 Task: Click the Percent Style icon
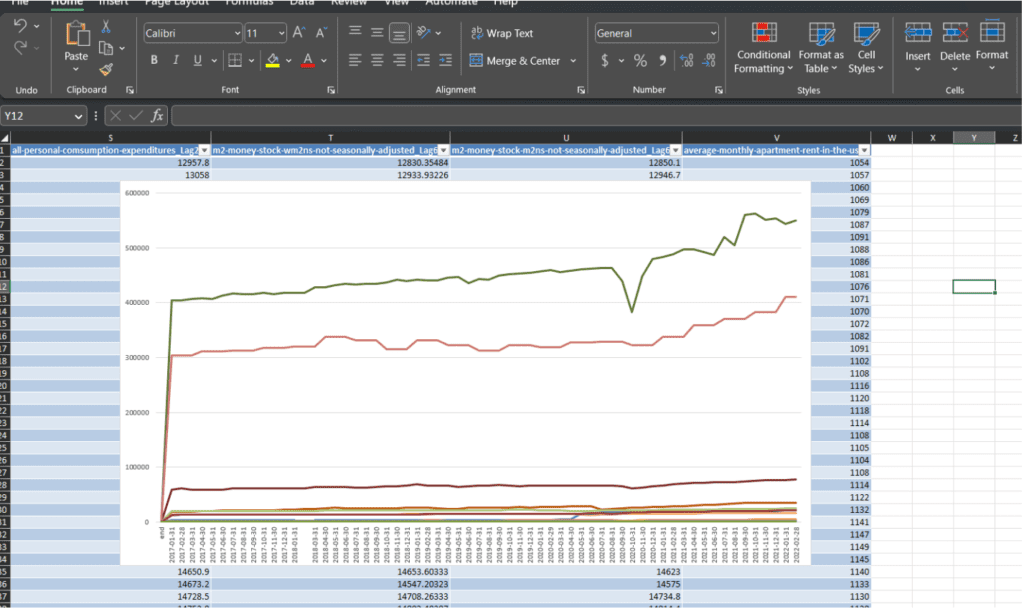(640, 61)
